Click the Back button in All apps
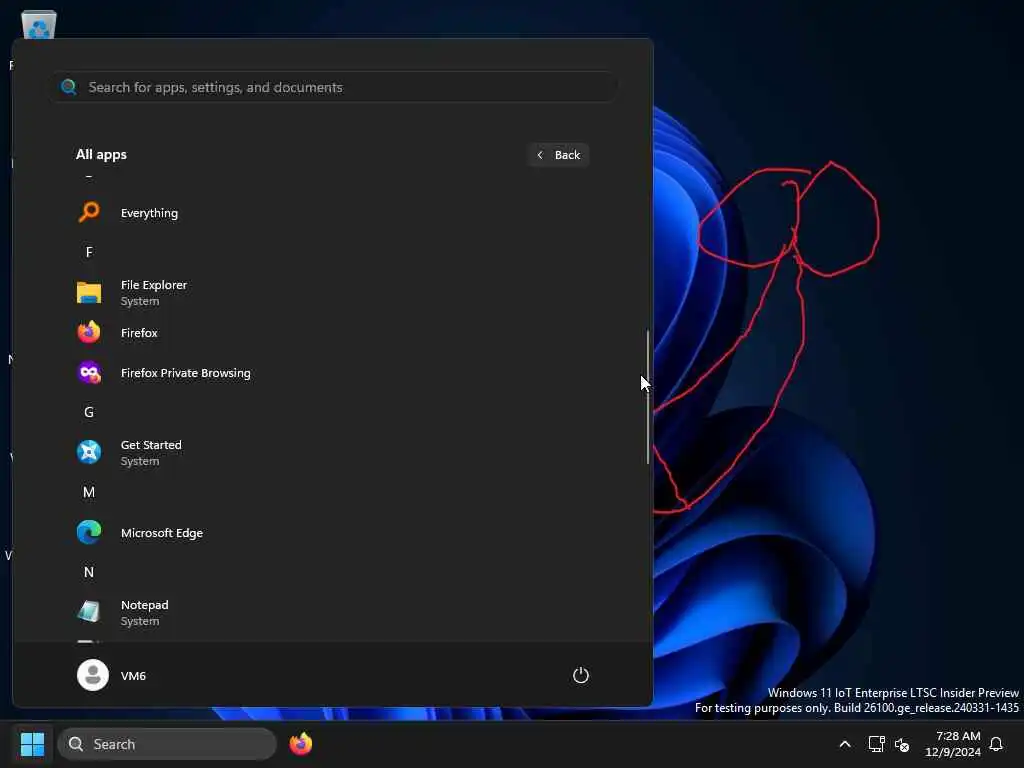 pyautogui.click(x=558, y=155)
